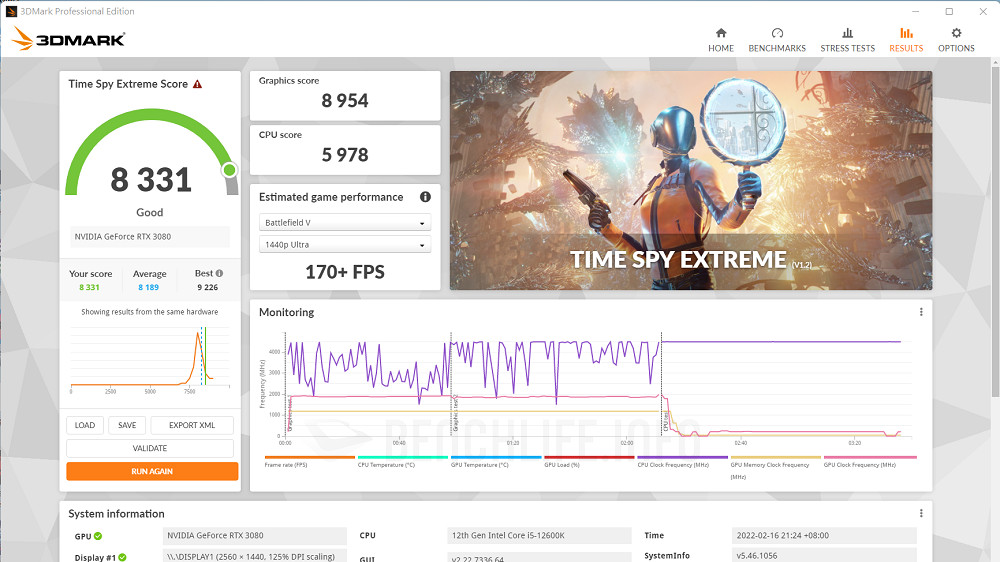Screen dimensions: 1000x562
Task: Click the info icon next to Estimated game performance
Action: [x=425, y=197]
